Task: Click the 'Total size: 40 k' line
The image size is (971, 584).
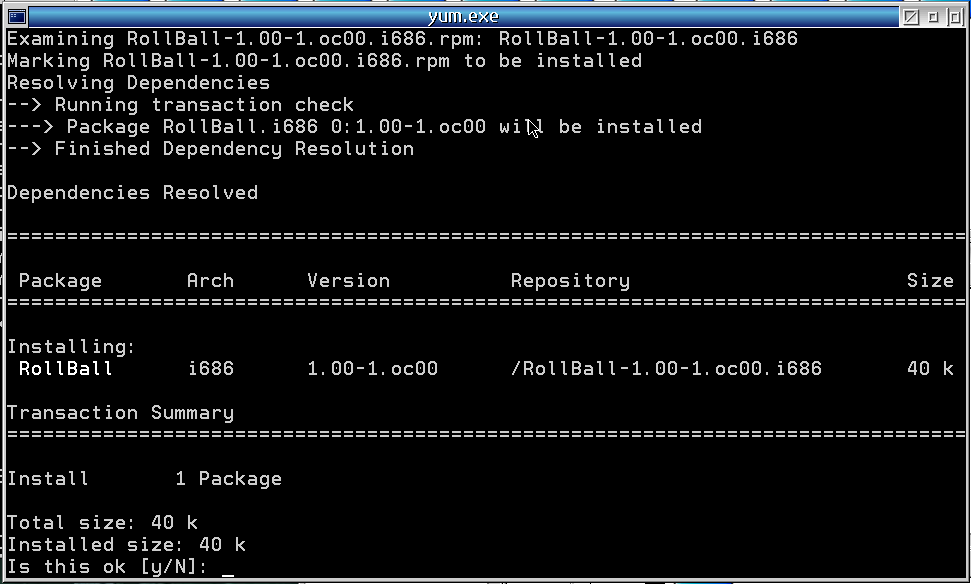Action: coord(103,523)
